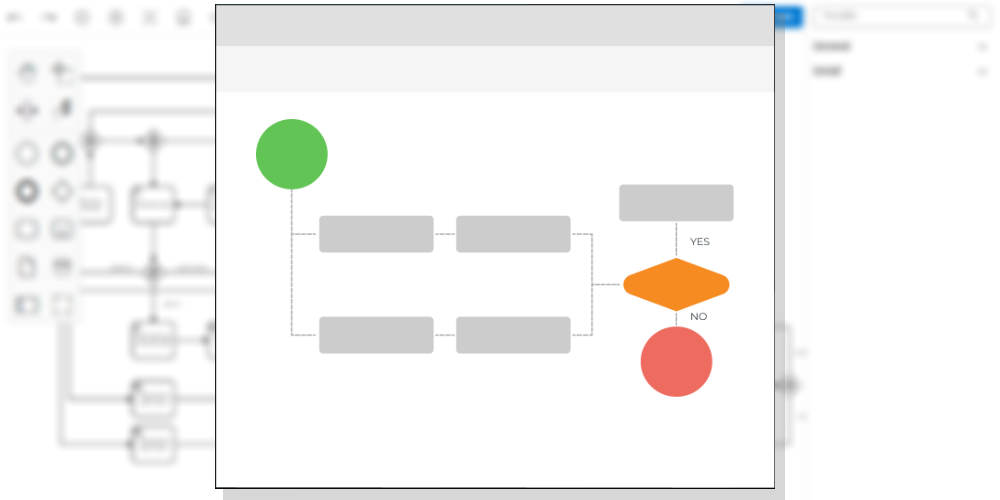Click the red end circle
The width and height of the screenshot is (1000, 500).
pos(676,361)
